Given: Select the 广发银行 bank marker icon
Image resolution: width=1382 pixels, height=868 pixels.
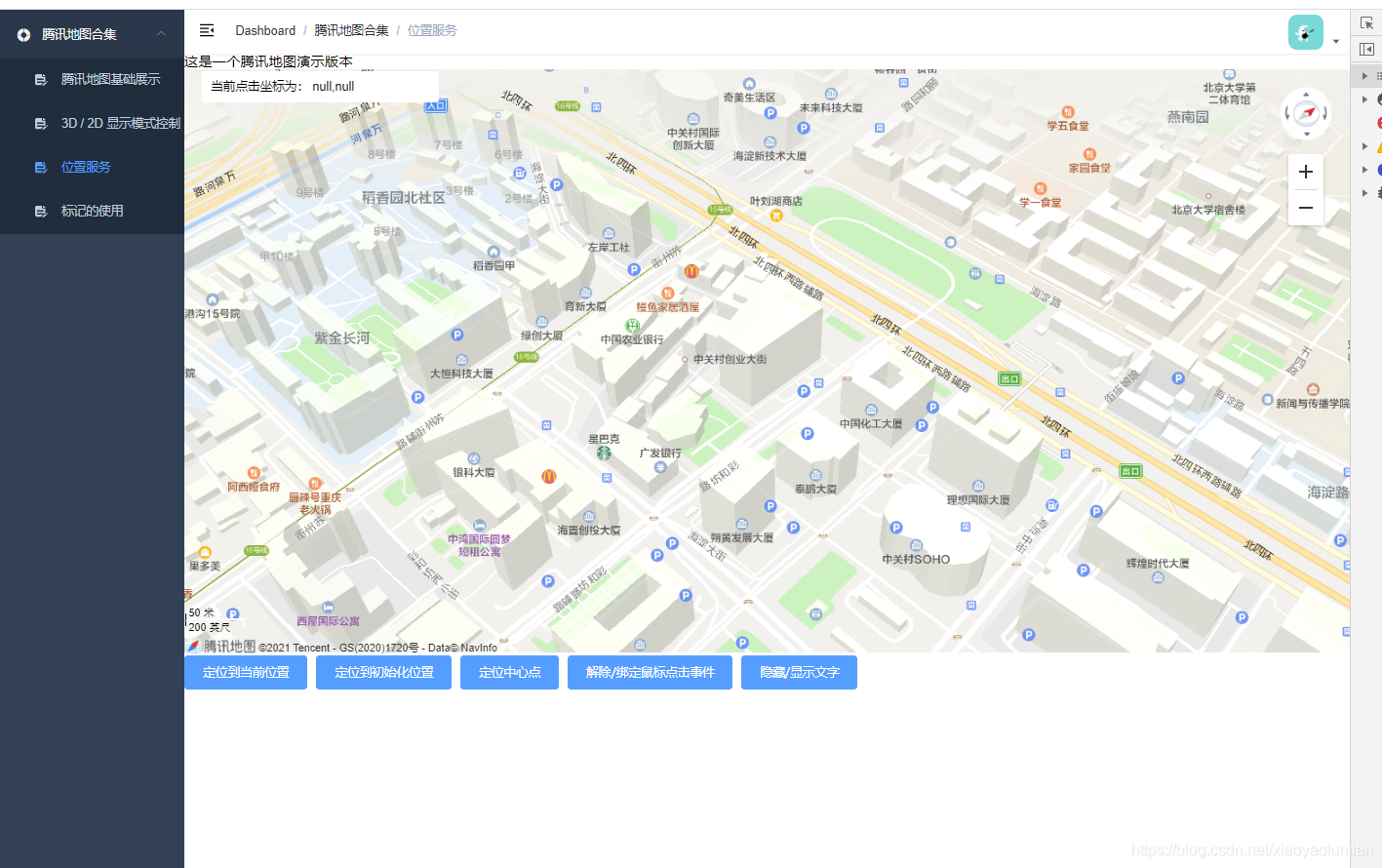Looking at the screenshot, I should click(x=660, y=467).
